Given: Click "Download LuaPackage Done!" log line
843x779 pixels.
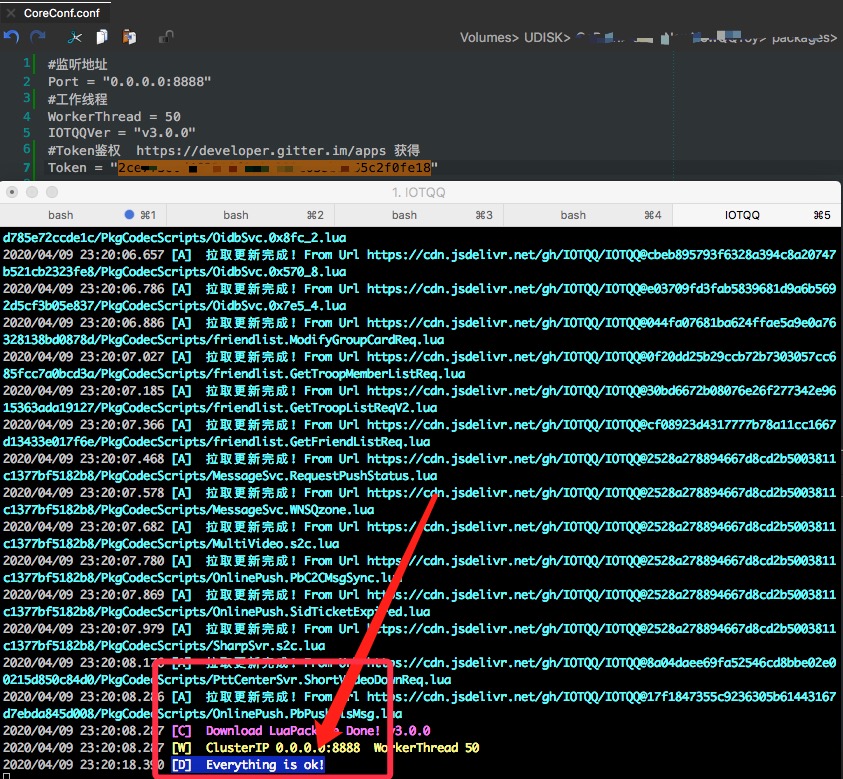Looking at the screenshot, I should (293, 731).
